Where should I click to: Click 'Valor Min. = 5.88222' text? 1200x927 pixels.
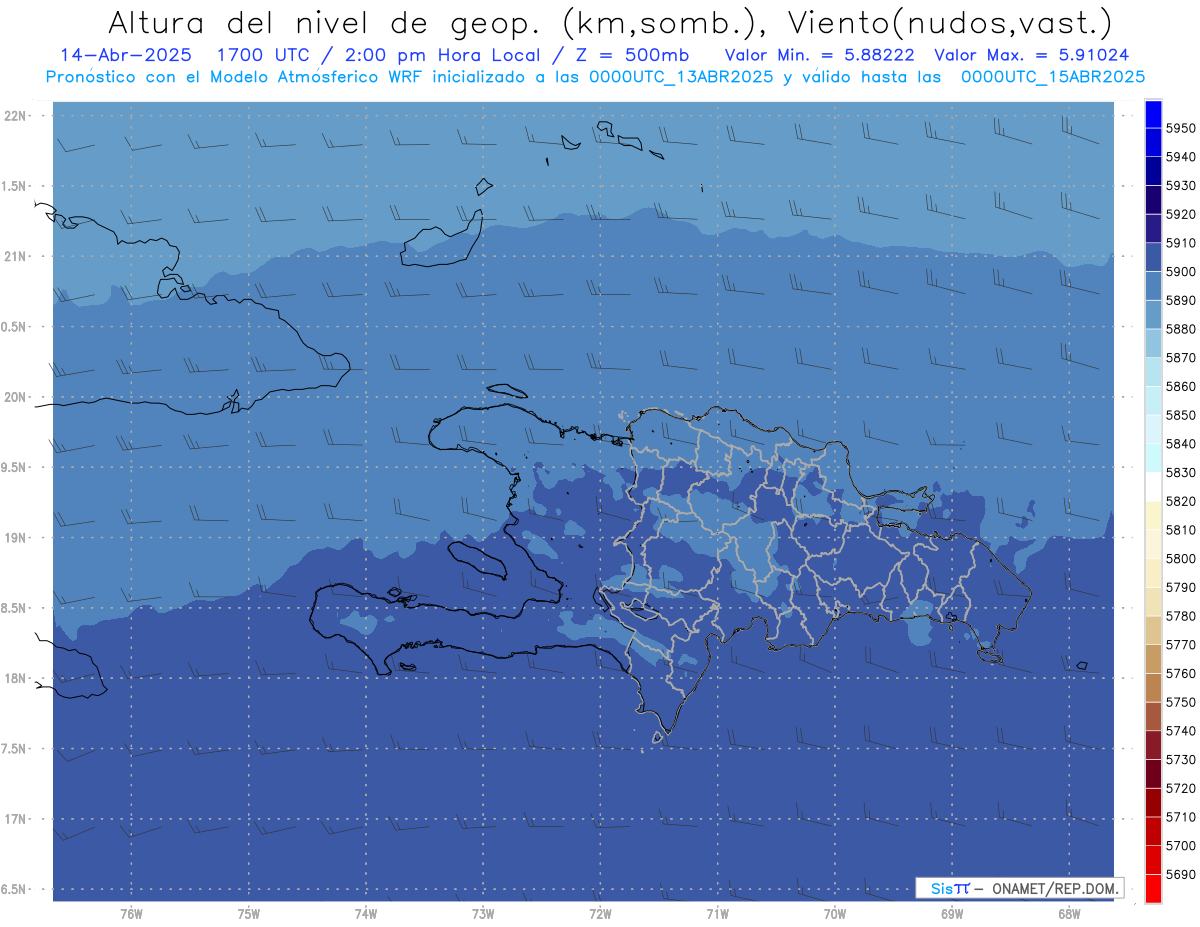point(819,55)
